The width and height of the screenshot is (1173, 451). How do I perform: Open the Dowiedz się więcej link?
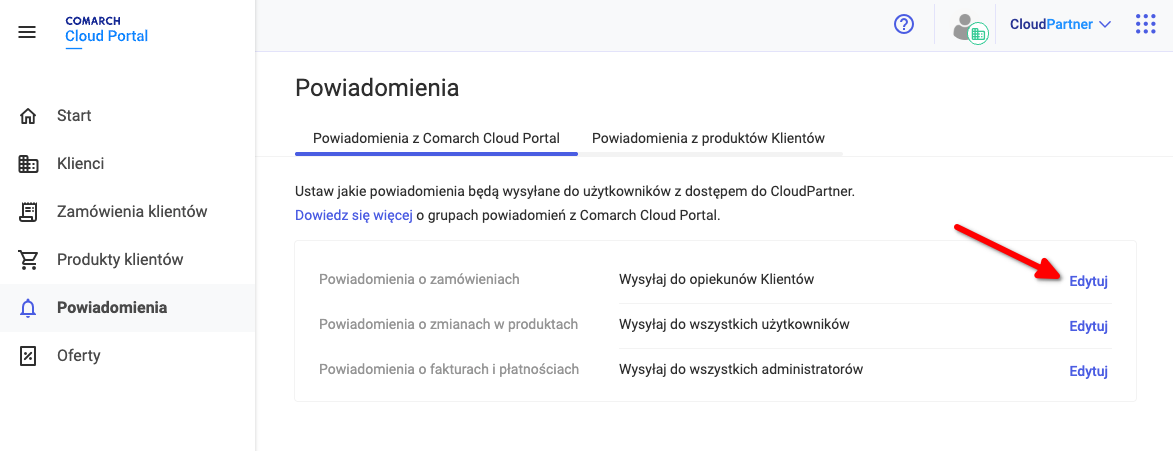354,216
